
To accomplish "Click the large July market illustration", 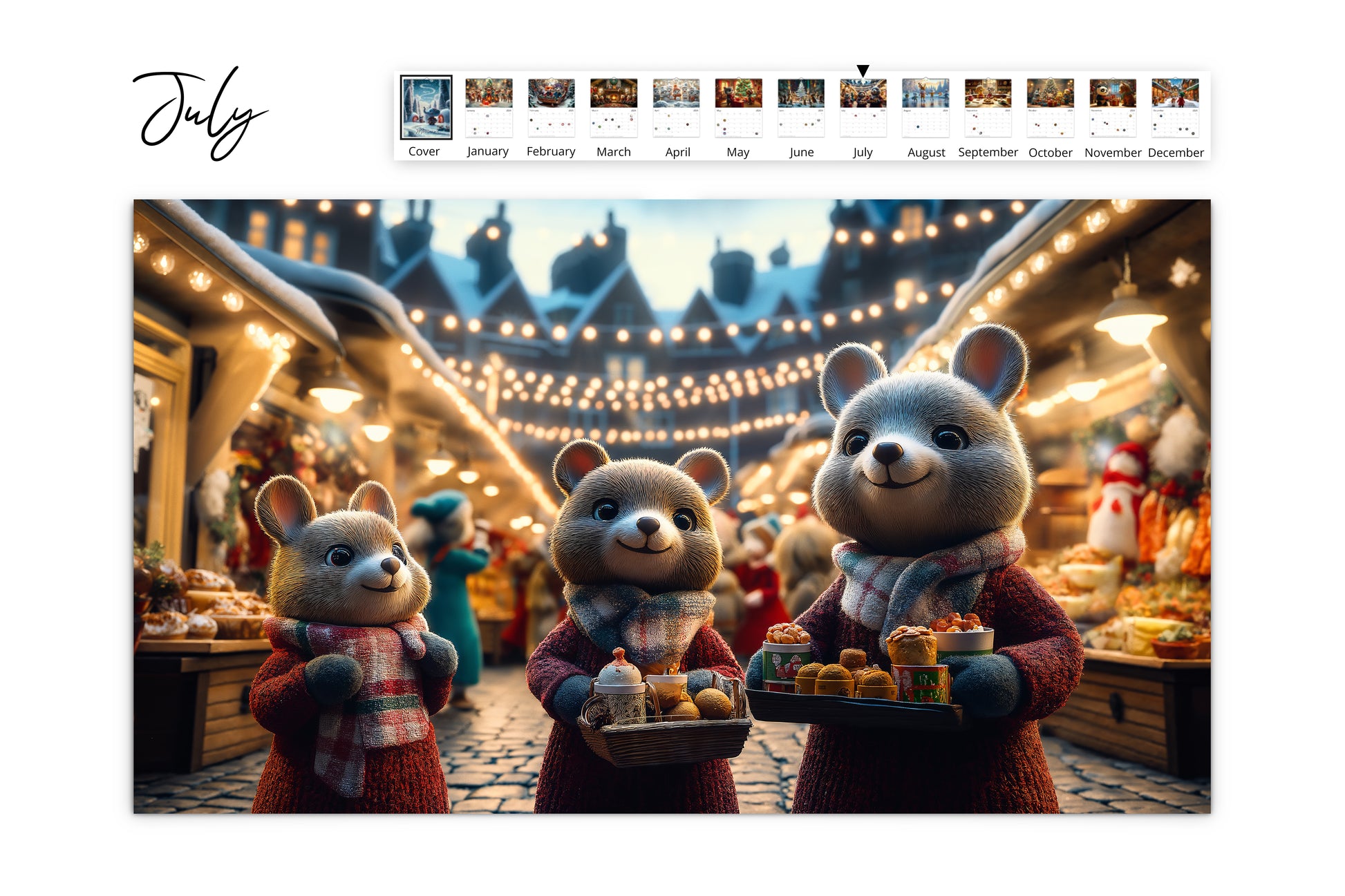I will [672, 506].
